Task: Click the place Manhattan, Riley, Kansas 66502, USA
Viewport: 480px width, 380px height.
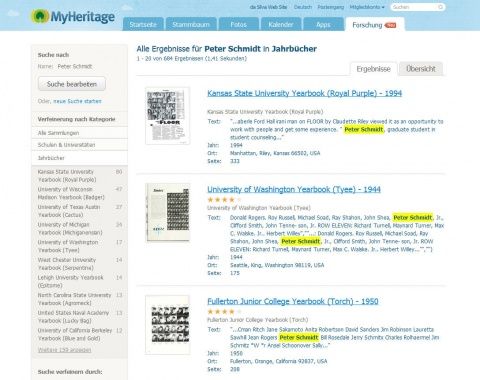Action: tap(275, 153)
